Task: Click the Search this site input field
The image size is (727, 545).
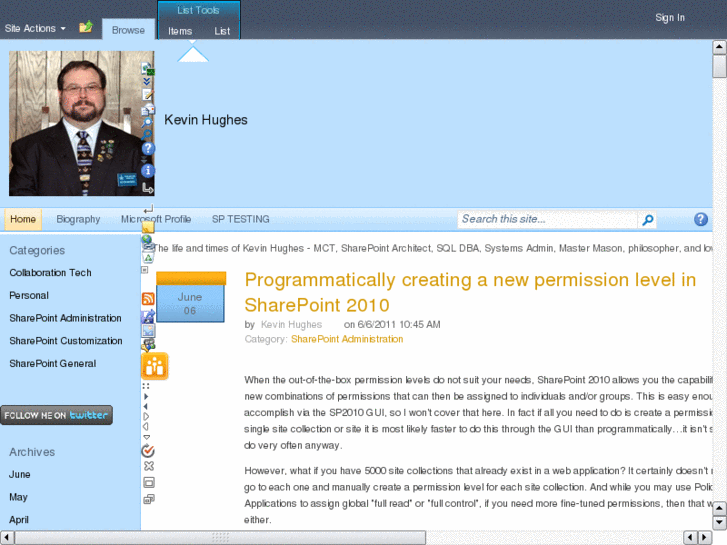Action: (548, 219)
